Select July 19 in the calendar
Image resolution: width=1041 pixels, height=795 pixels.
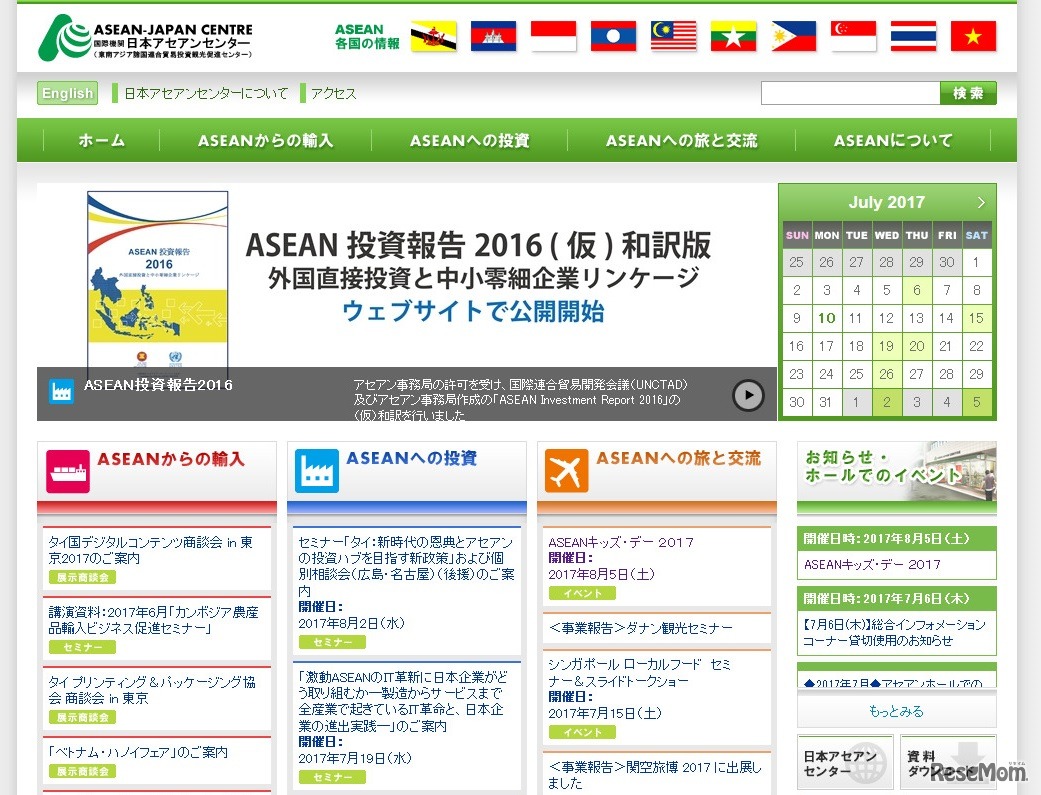[x=886, y=346]
